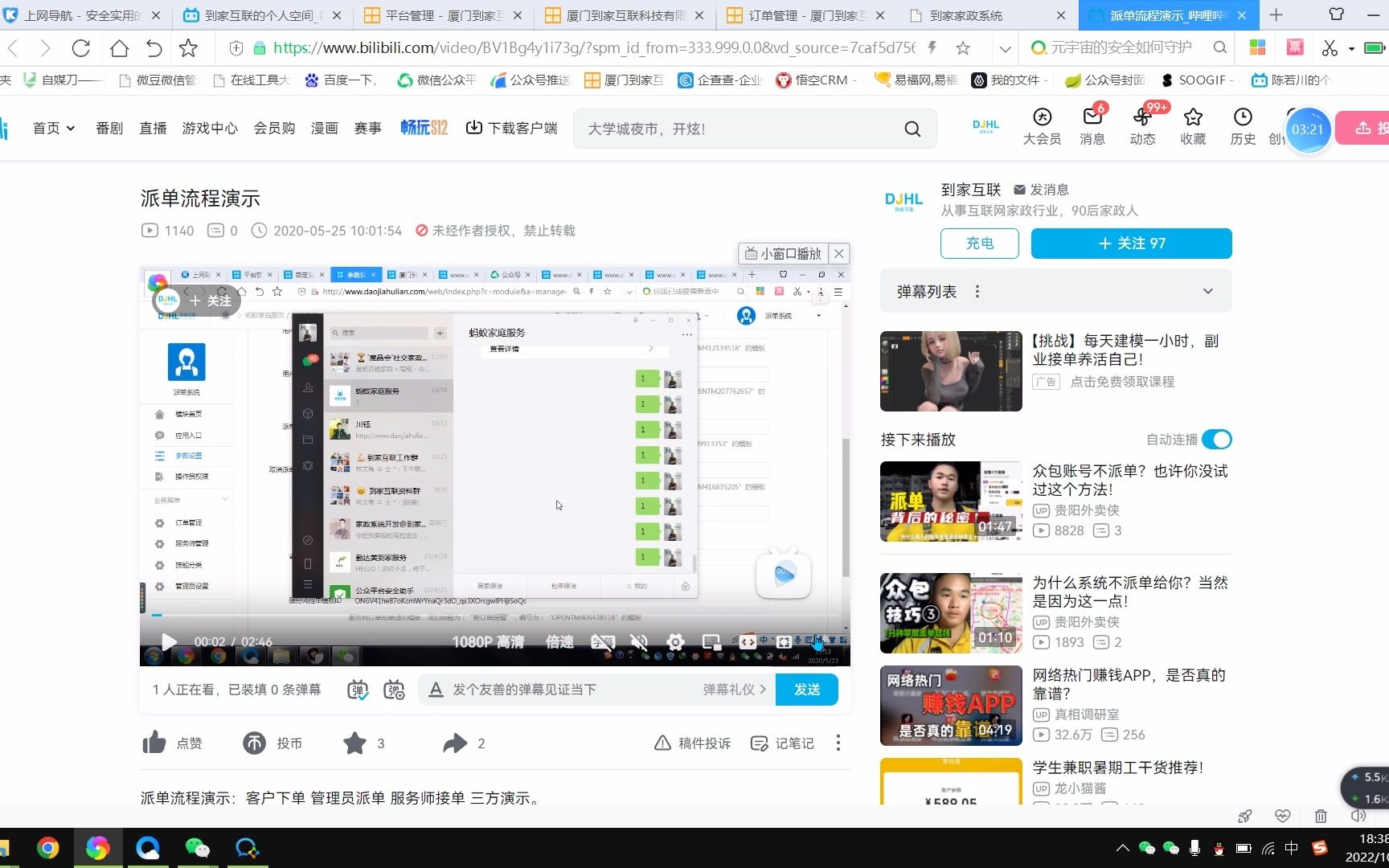1389x868 pixels.
Task: Open WeChat from Windows taskbar
Action: (197, 848)
